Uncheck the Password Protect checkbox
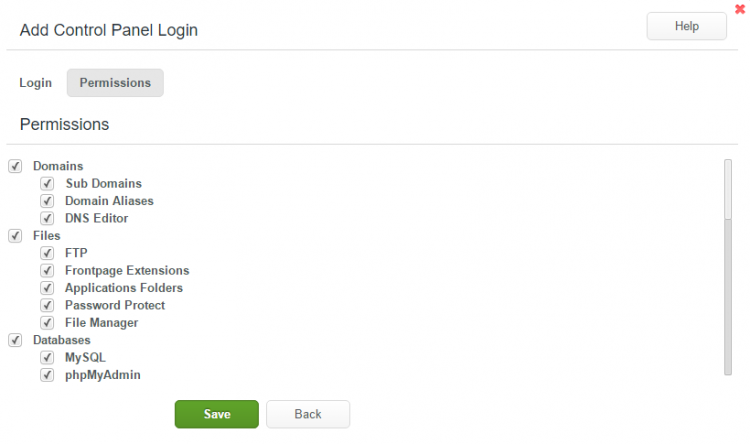This screenshot has height=444, width=750. 47,305
